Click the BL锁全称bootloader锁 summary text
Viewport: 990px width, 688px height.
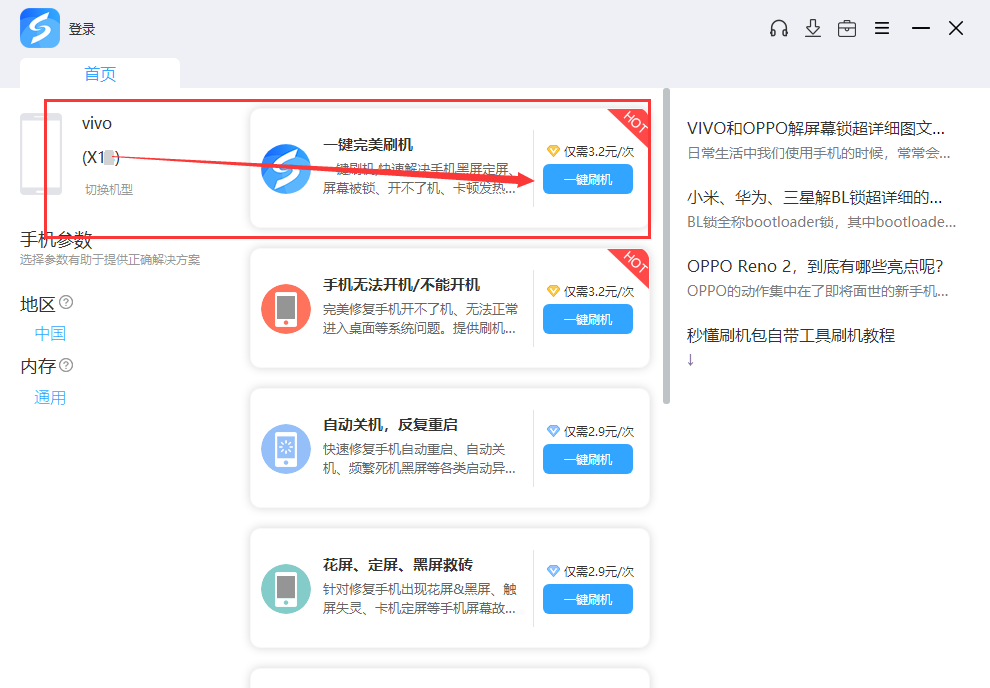(x=821, y=222)
